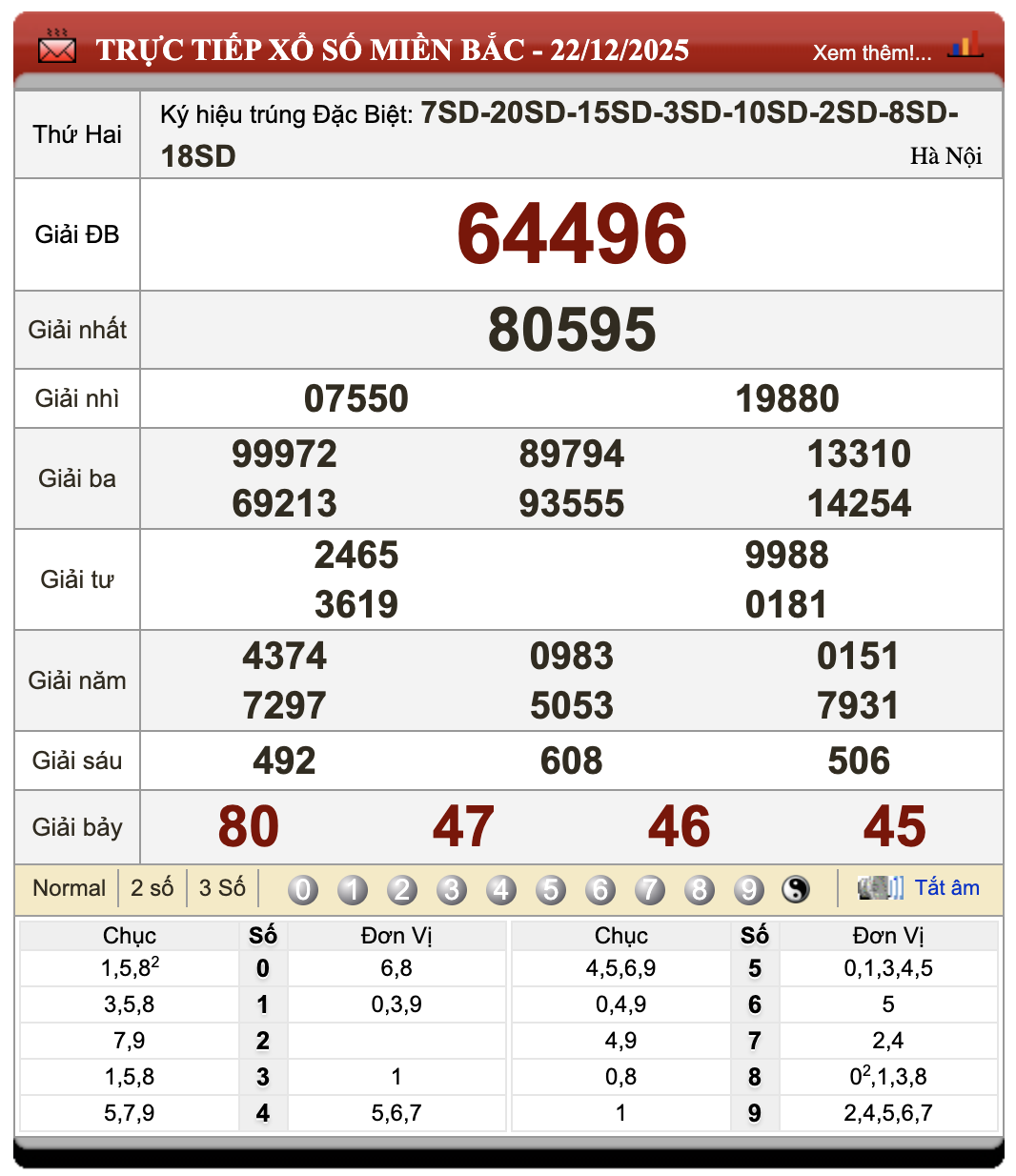Select number ball 9

point(749,888)
